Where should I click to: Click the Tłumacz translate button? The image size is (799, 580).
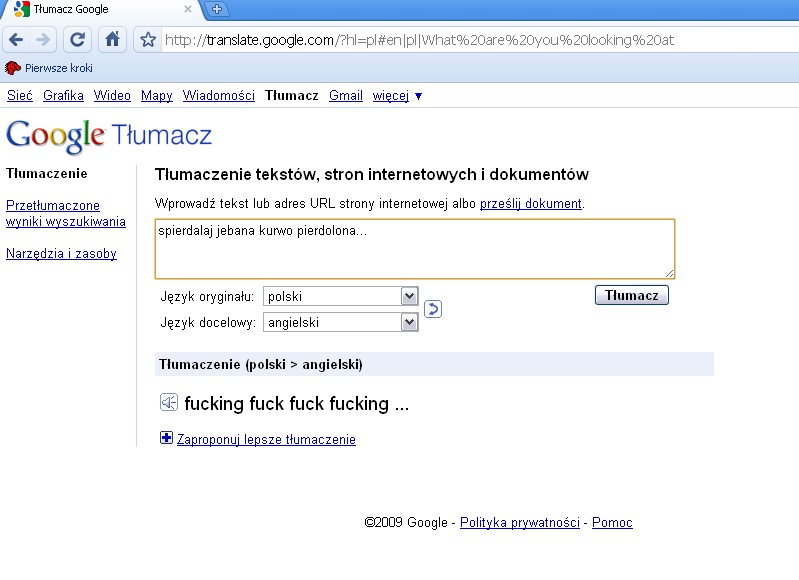pos(632,295)
